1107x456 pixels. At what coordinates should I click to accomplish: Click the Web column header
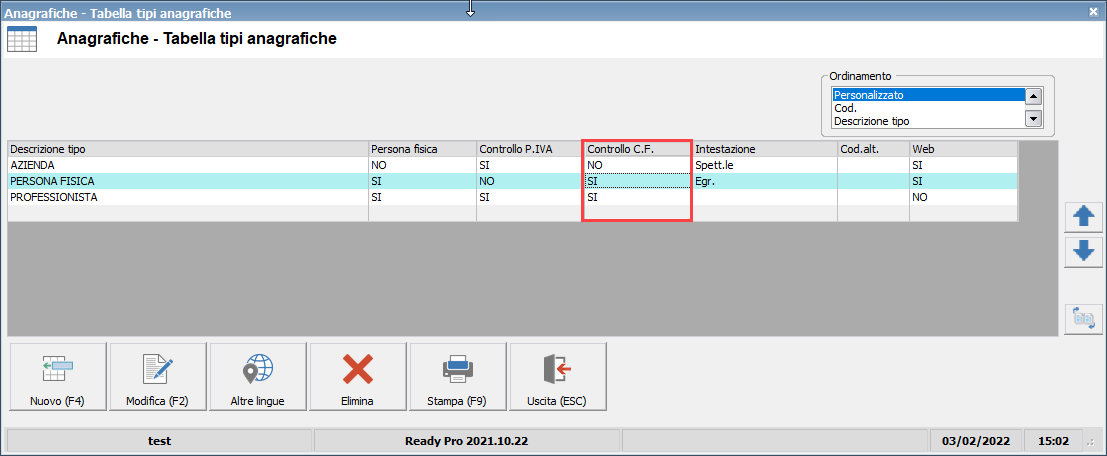click(964, 149)
